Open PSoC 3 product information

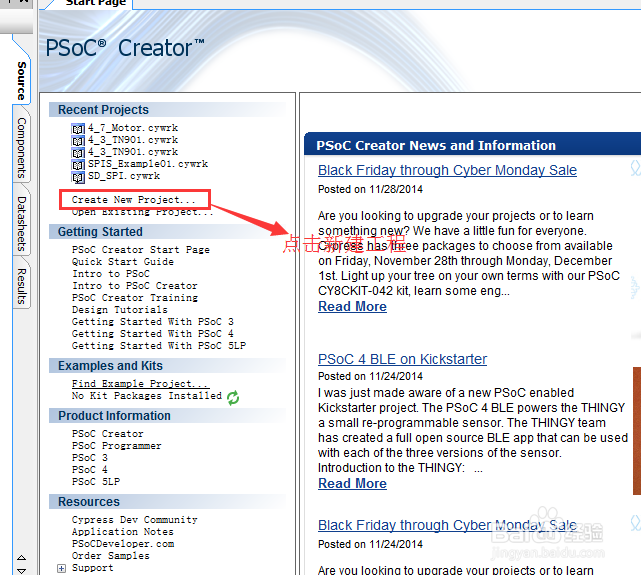pos(90,458)
